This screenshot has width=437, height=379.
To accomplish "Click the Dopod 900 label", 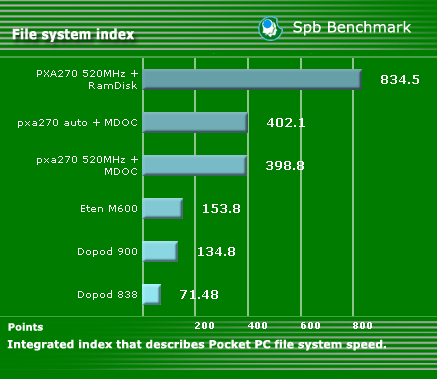I will pyautogui.click(x=107, y=252).
